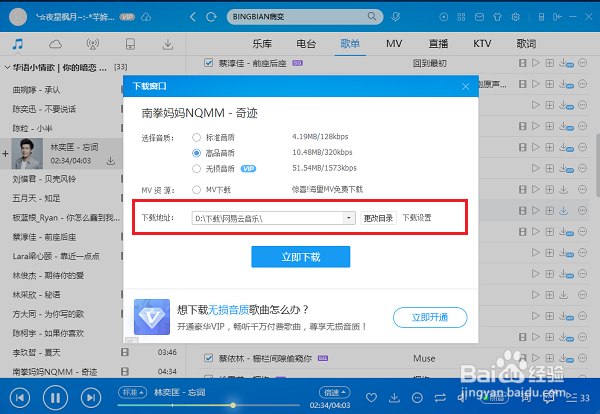Download the playing song 林奕匡 - 忘词
The image size is (600, 414).
click(111, 161)
